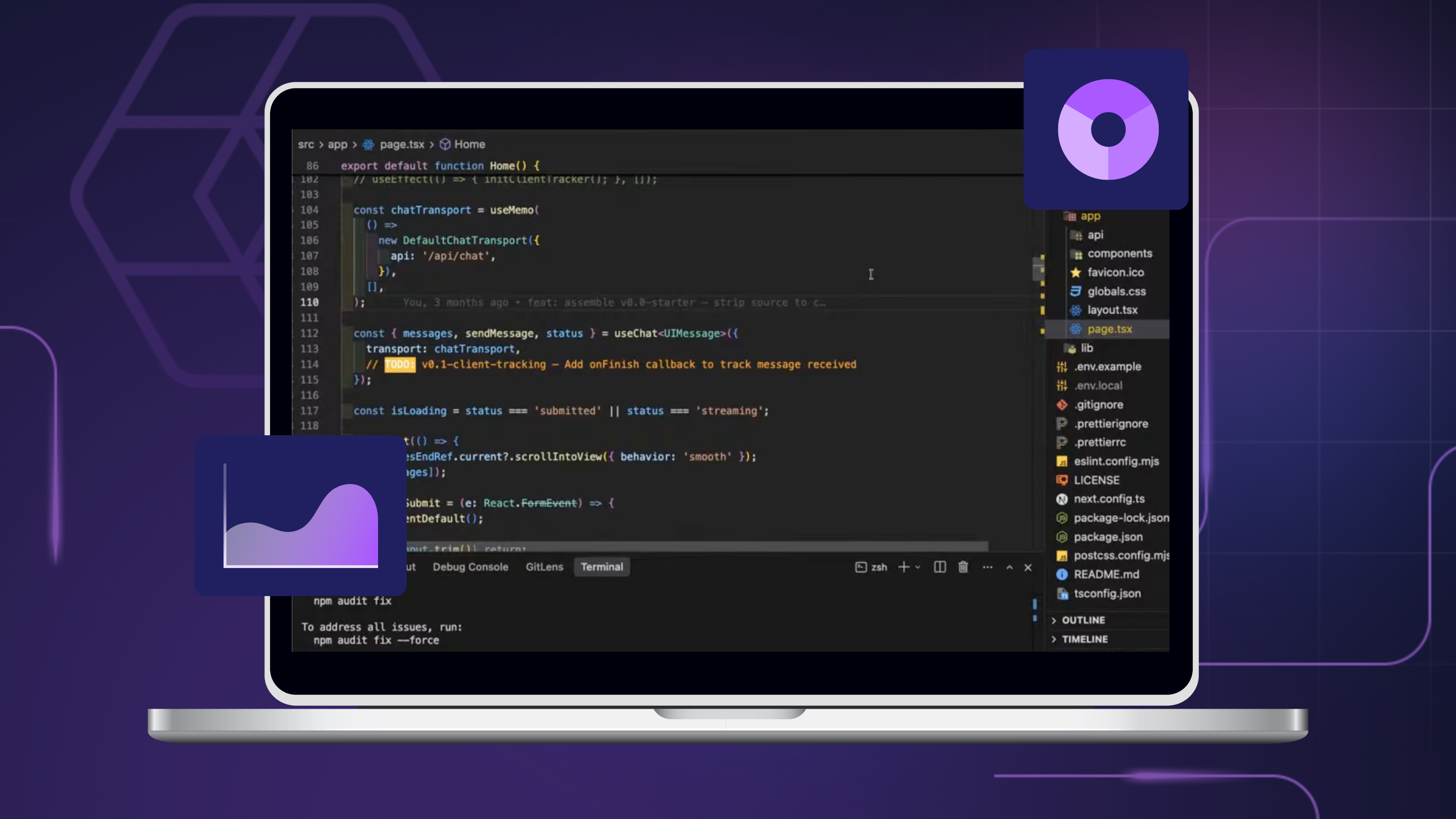Click the React icon beside layout.tsx in explorer
Viewport: 1456px width, 819px height.
(1075, 310)
